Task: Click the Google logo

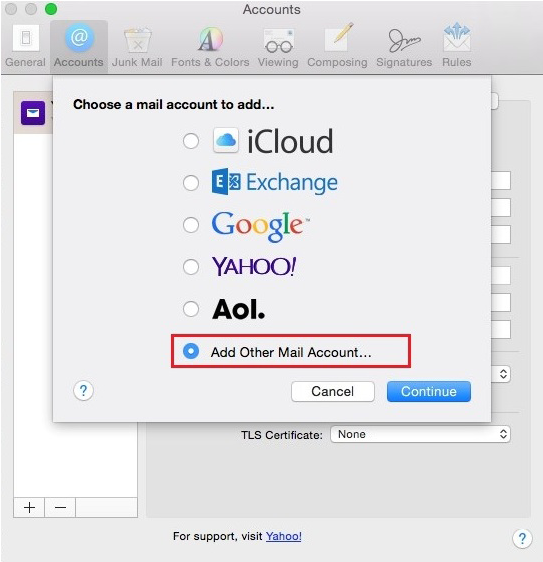Action: [x=261, y=226]
